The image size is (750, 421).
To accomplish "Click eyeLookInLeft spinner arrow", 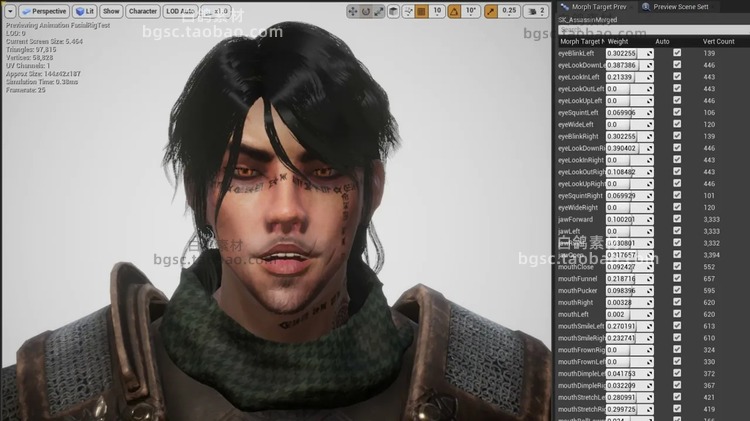I will point(650,77).
